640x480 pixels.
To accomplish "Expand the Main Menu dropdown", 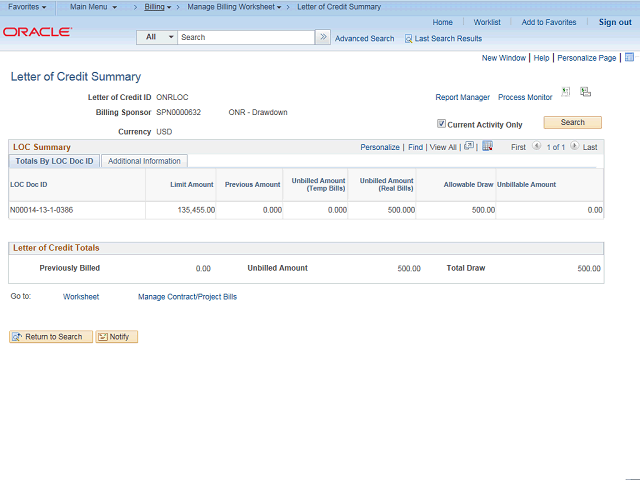I will tap(93, 7).
